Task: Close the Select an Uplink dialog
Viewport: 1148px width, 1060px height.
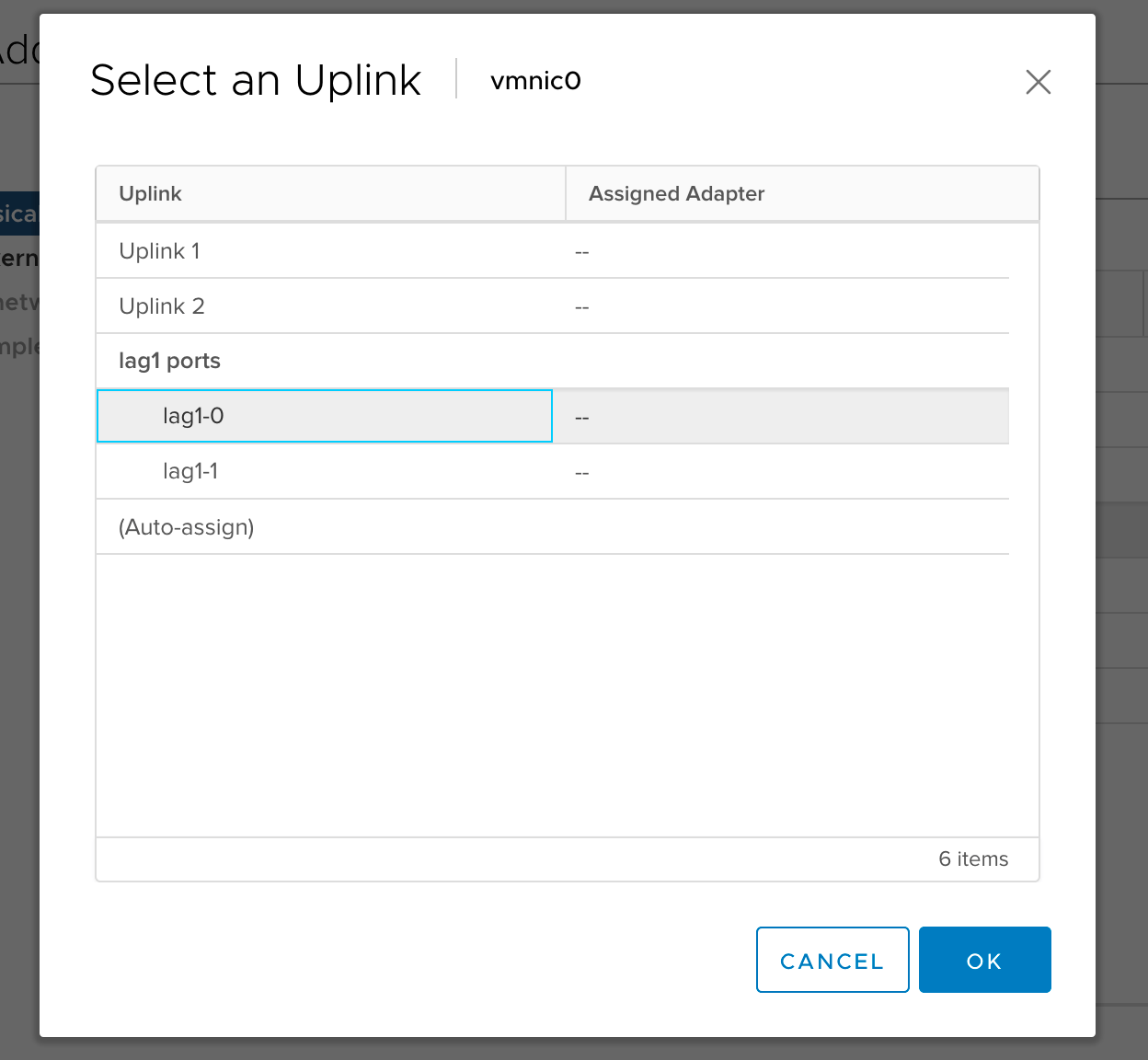Action: pyautogui.click(x=1038, y=82)
